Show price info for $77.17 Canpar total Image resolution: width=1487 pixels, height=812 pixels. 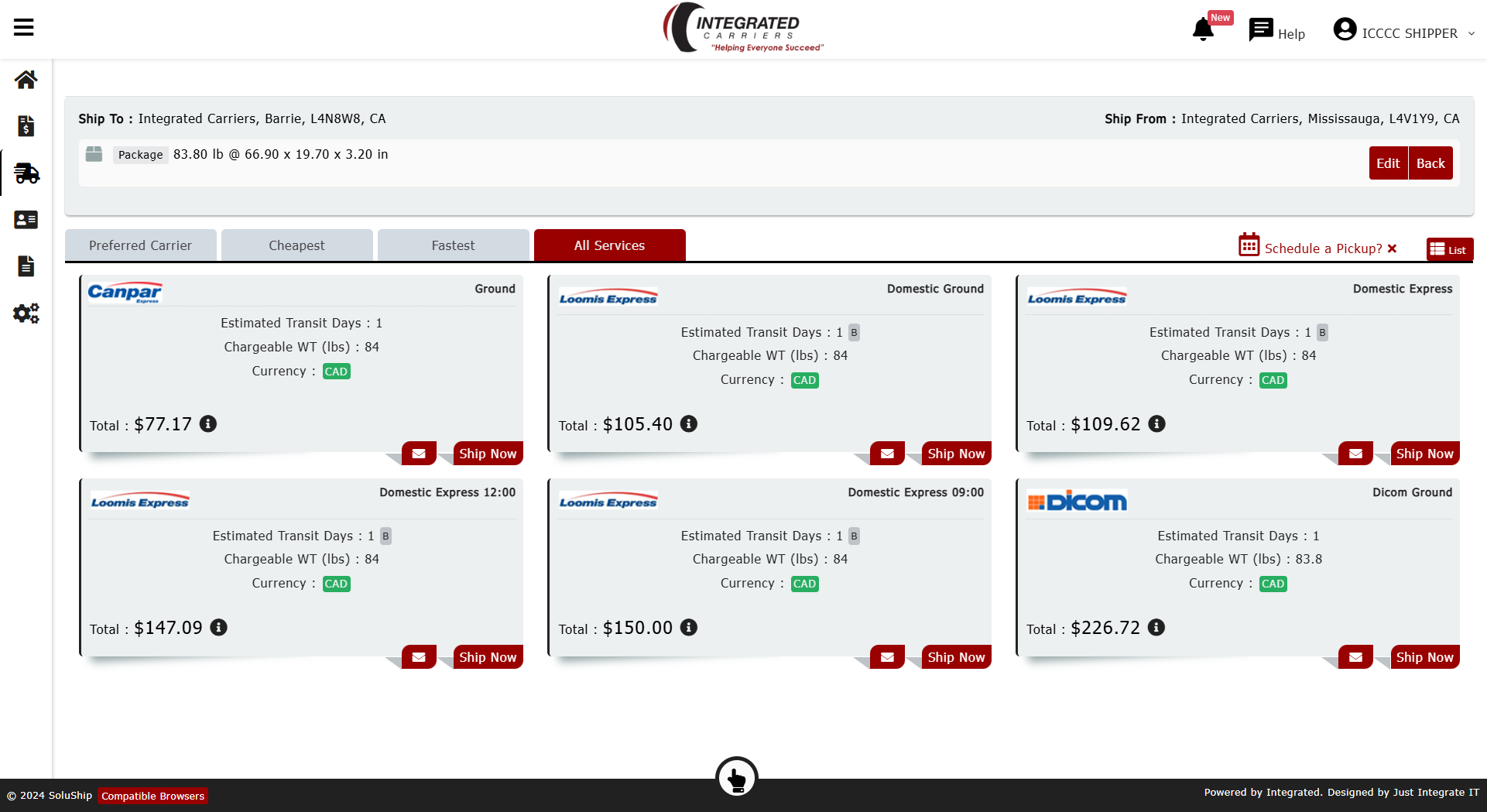click(x=208, y=423)
